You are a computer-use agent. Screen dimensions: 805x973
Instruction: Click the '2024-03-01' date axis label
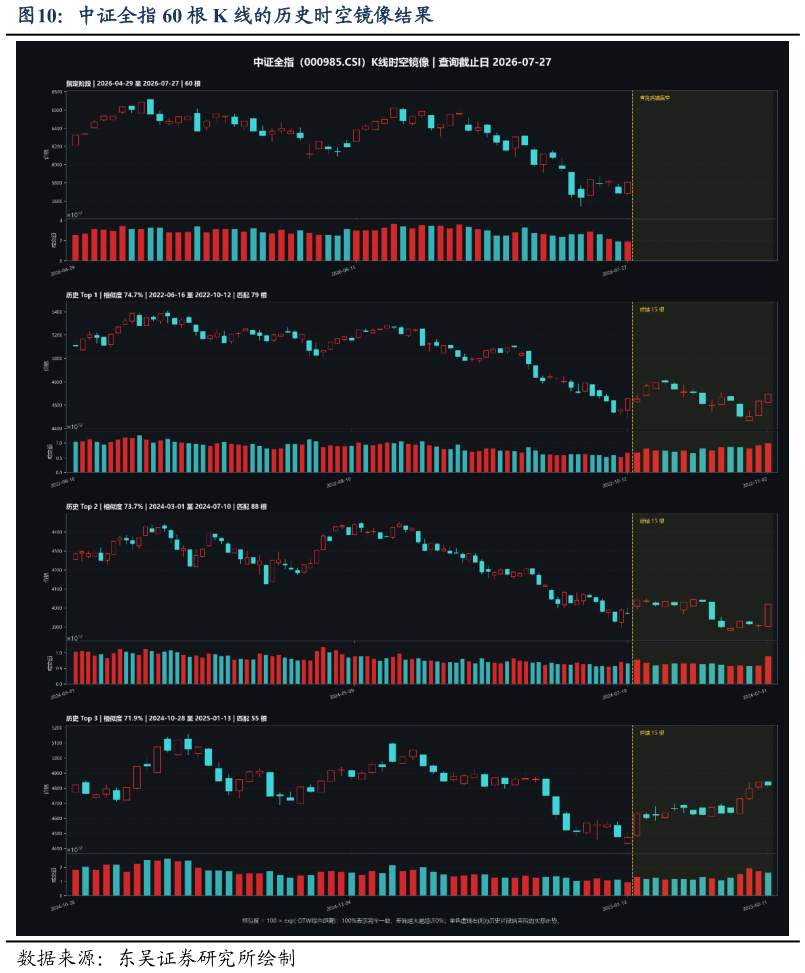63,693
